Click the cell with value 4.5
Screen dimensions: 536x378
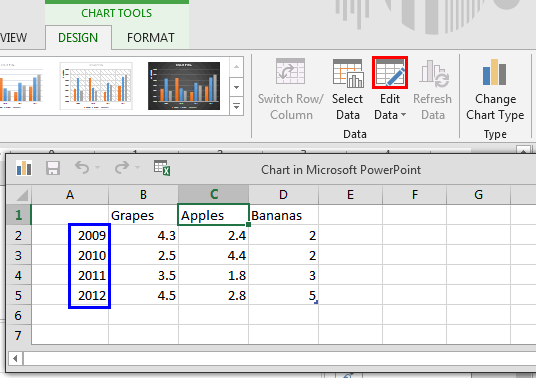coord(143,295)
